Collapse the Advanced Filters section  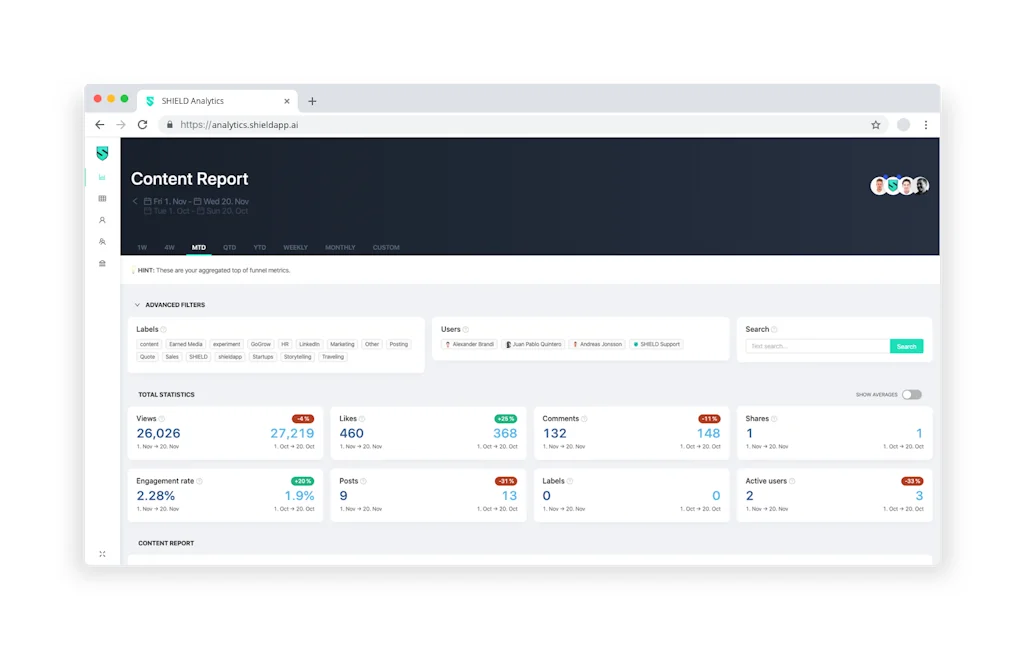pyautogui.click(x=137, y=305)
